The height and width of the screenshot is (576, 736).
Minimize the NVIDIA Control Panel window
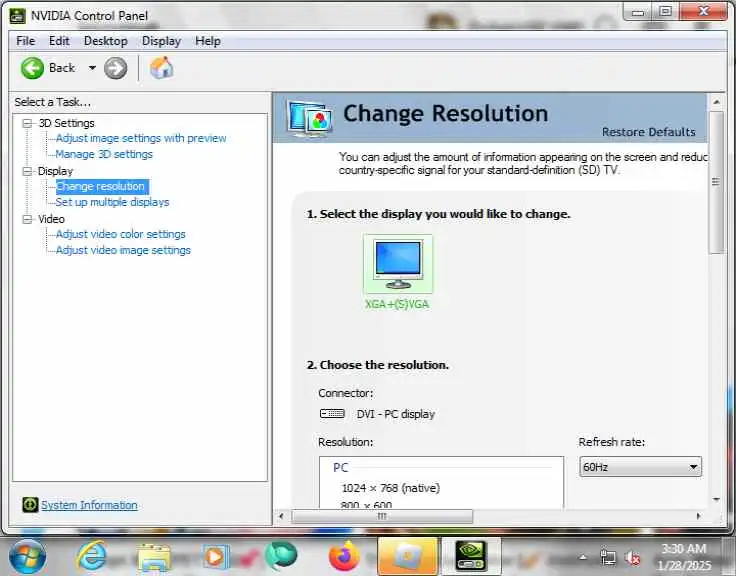[x=637, y=12]
